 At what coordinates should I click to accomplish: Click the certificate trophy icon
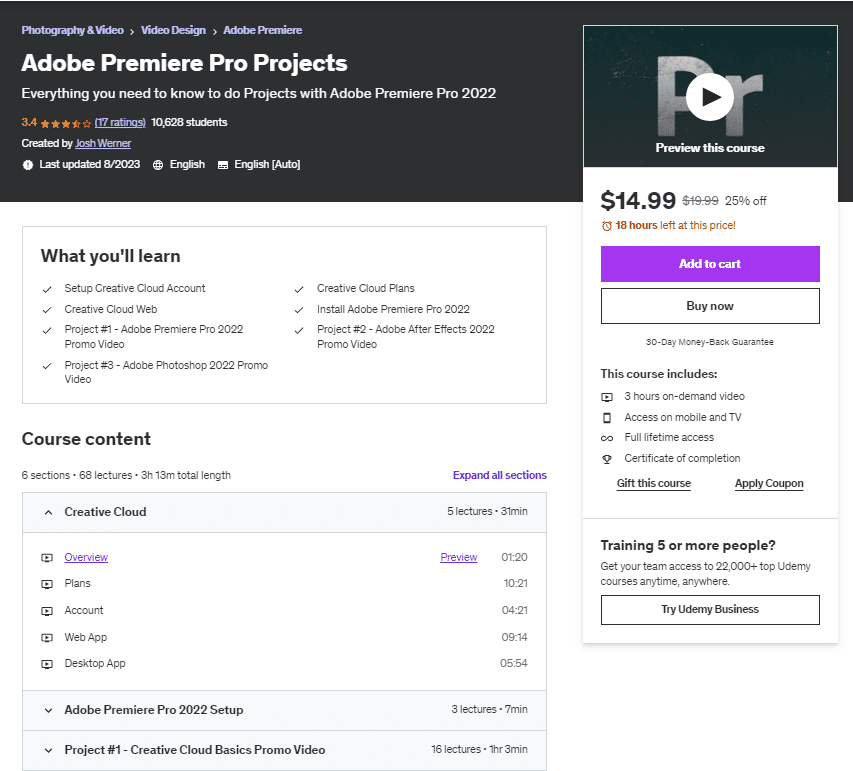tap(607, 459)
